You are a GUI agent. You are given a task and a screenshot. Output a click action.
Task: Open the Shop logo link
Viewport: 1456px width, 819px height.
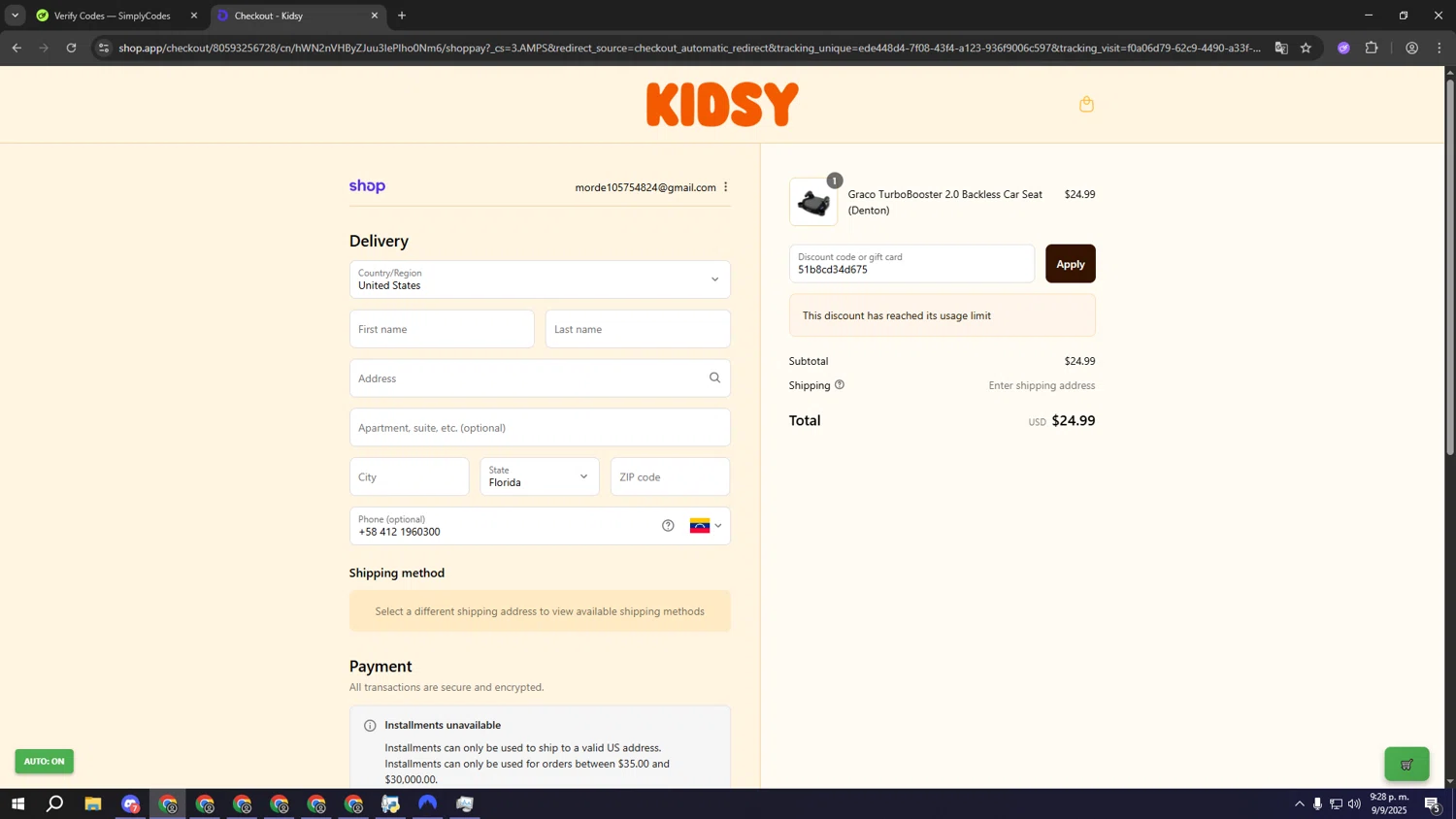click(x=367, y=186)
